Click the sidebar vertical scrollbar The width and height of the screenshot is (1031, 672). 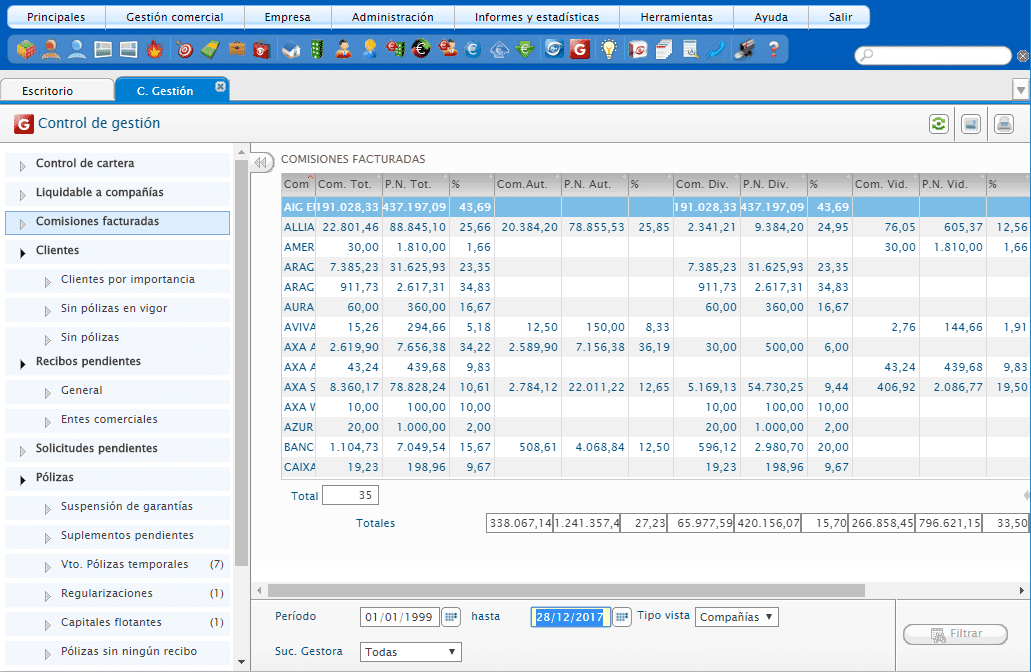pyautogui.click(x=241, y=360)
